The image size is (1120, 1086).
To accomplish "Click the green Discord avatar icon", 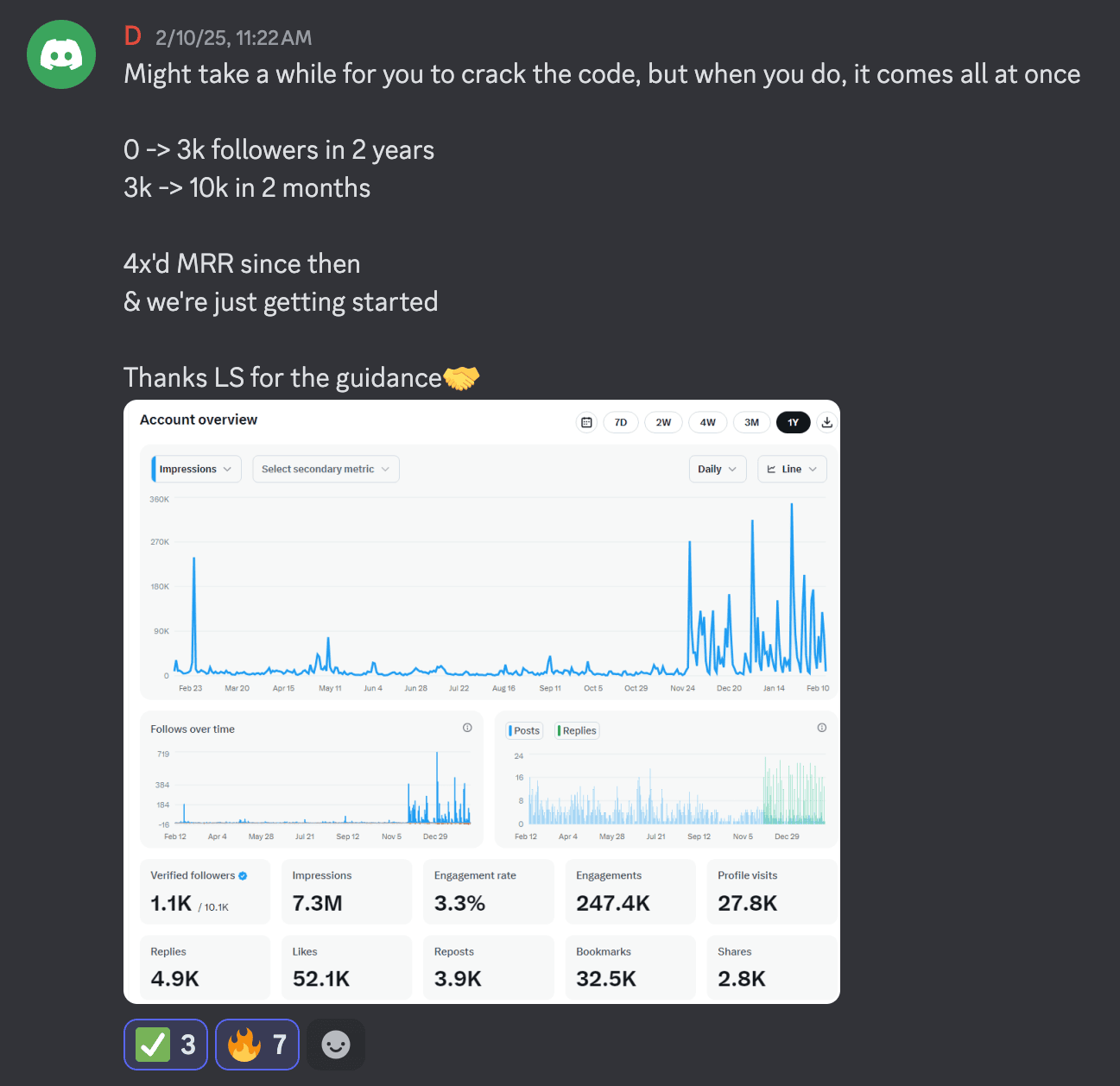I will pos(61,54).
